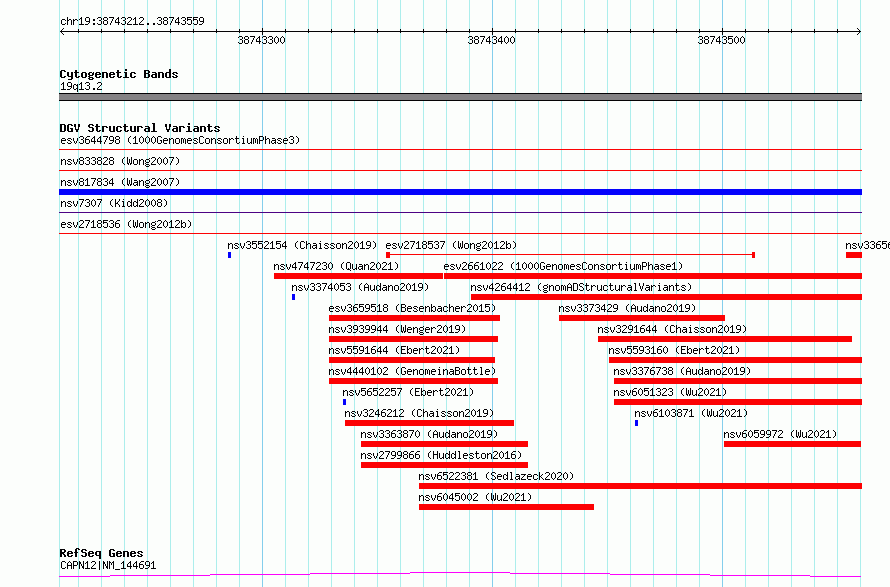Select the red nsv6522381 variant bar
The image size is (890, 587).
(640, 486)
